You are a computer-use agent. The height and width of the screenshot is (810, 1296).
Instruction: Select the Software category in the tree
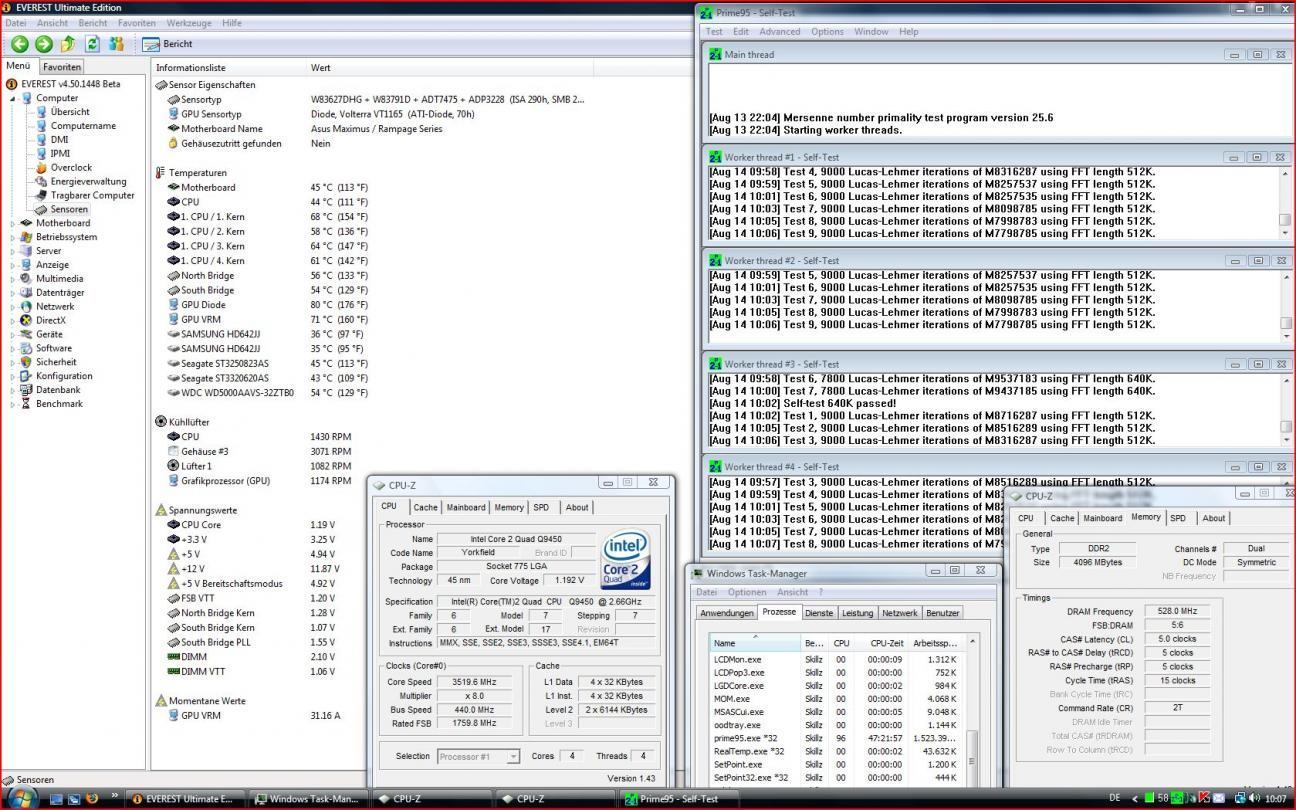click(x=54, y=349)
